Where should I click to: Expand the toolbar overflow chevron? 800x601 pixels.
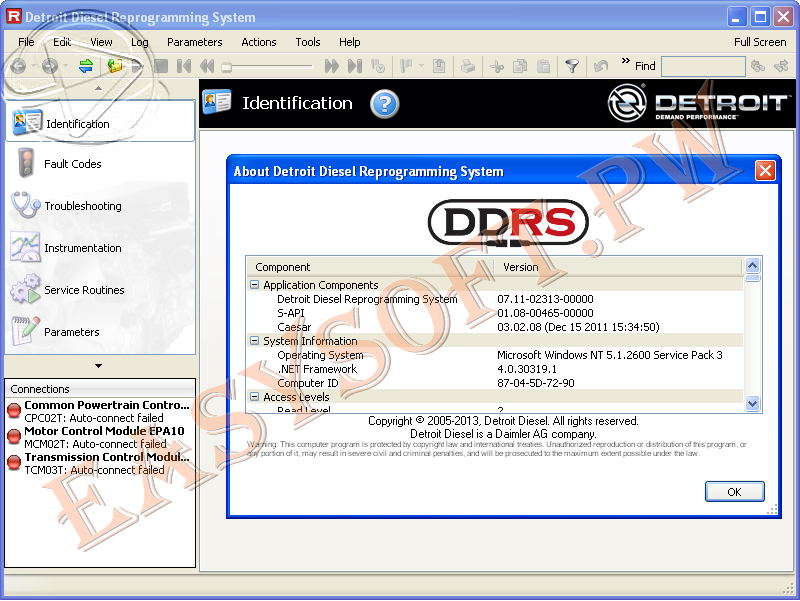626,61
